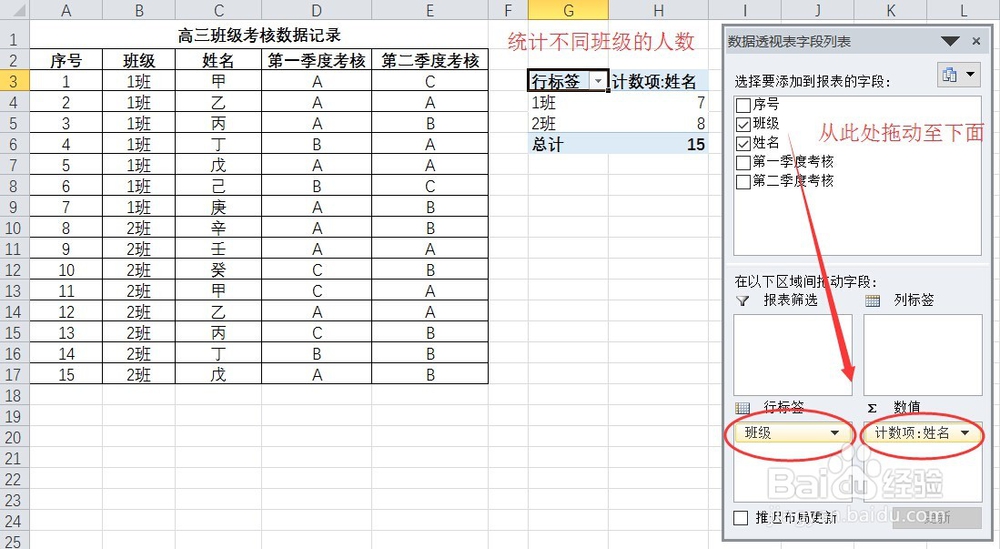
Task: Open the field list layout options icon
Action: coord(950,75)
